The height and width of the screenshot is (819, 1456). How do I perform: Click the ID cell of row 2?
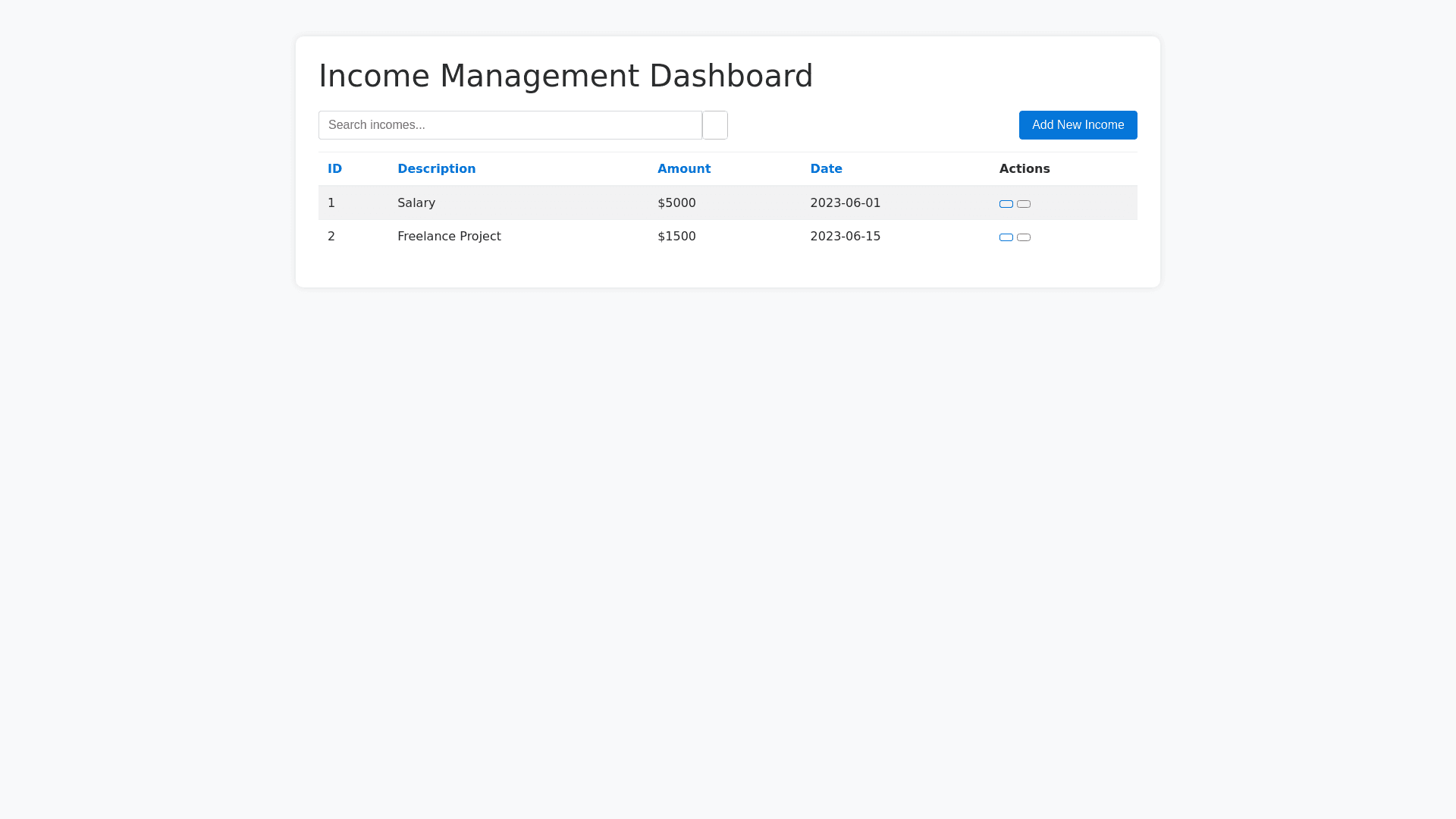click(331, 237)
